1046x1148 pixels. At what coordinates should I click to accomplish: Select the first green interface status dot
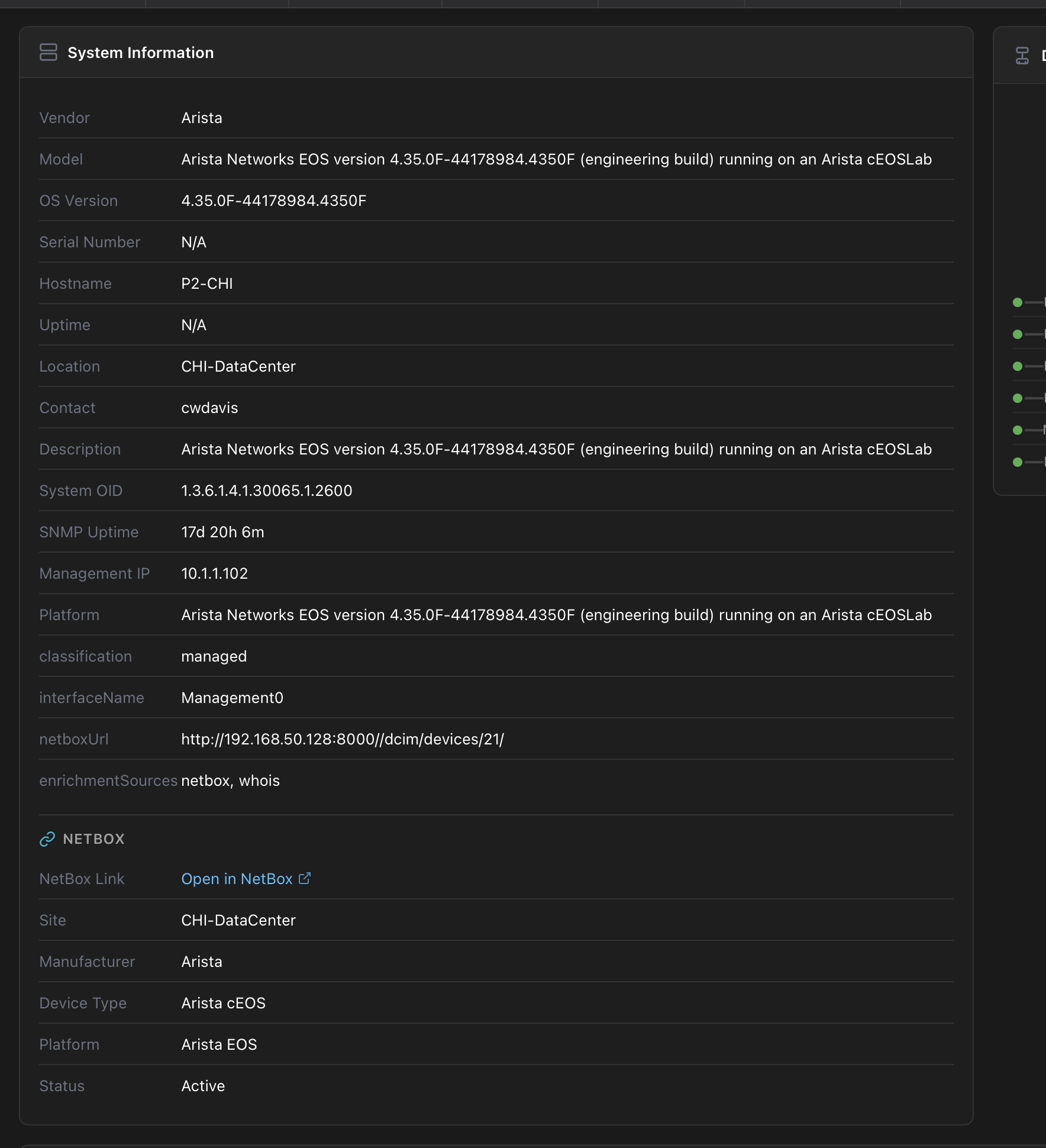coord(1018,302)
